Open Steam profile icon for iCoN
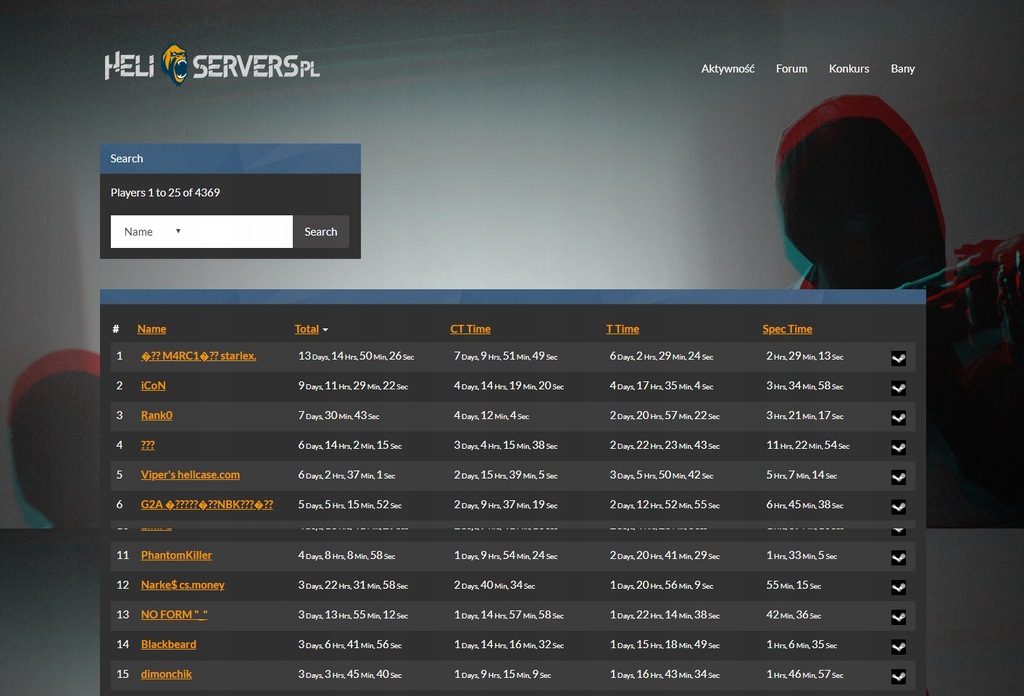 pyautogui.click(x=898, y=388)
